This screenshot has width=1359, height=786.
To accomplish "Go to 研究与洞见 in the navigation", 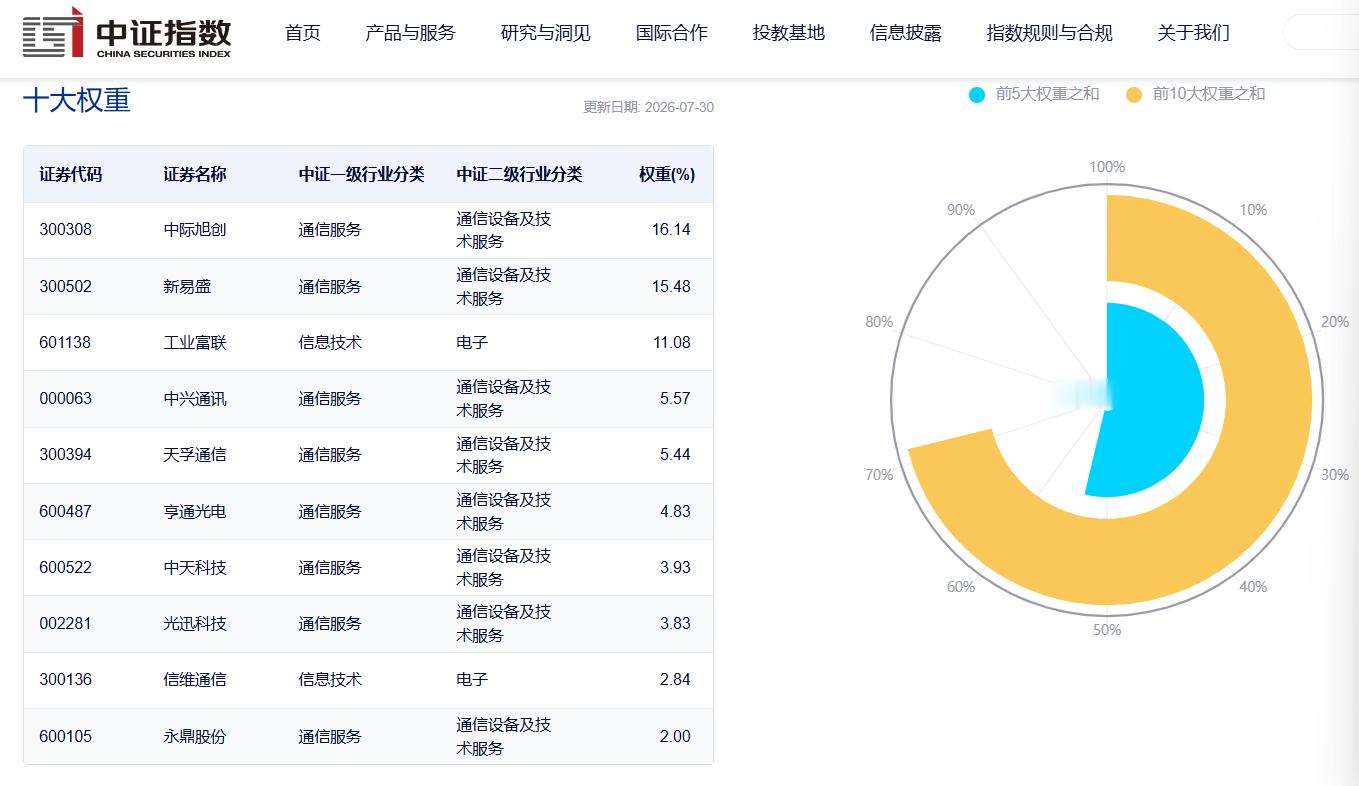I will pos(546,33).
